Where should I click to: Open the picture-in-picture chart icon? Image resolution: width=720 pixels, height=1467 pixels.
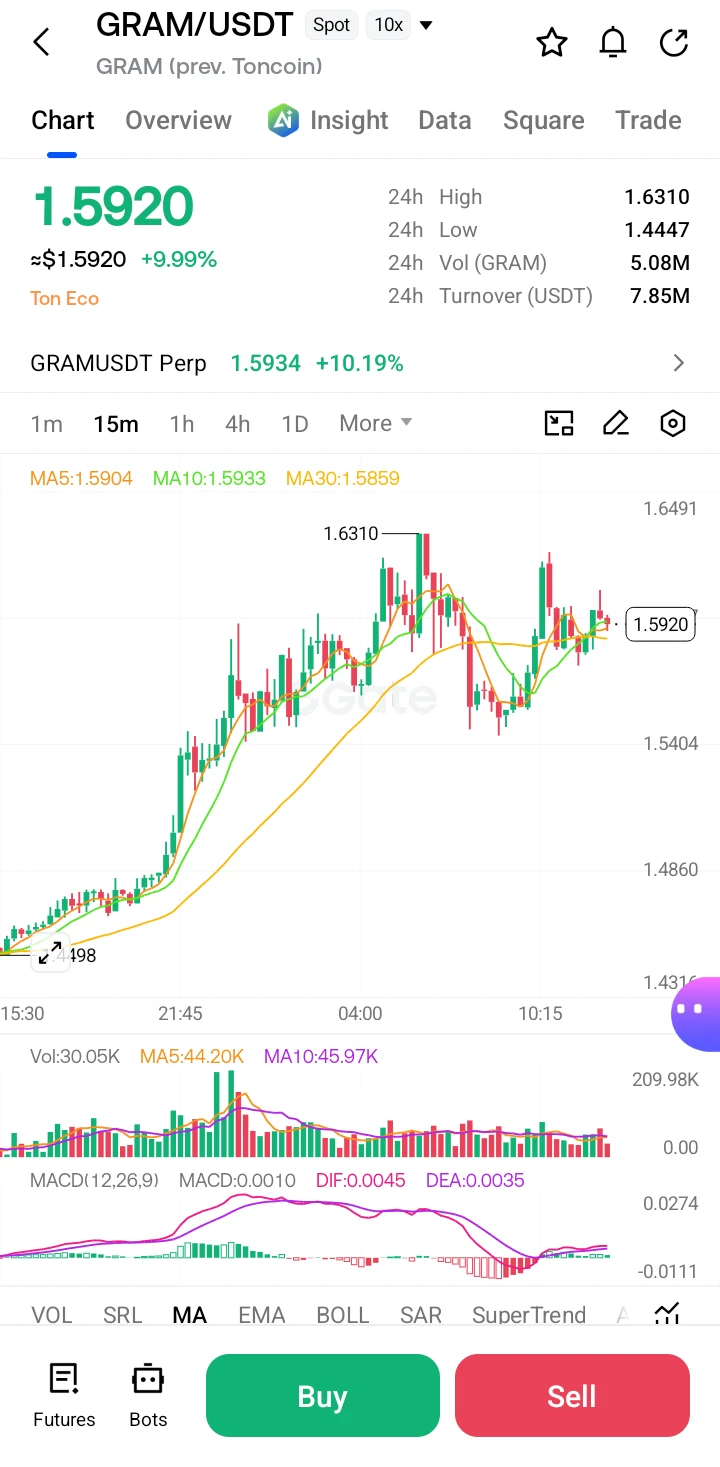point(559,423)
